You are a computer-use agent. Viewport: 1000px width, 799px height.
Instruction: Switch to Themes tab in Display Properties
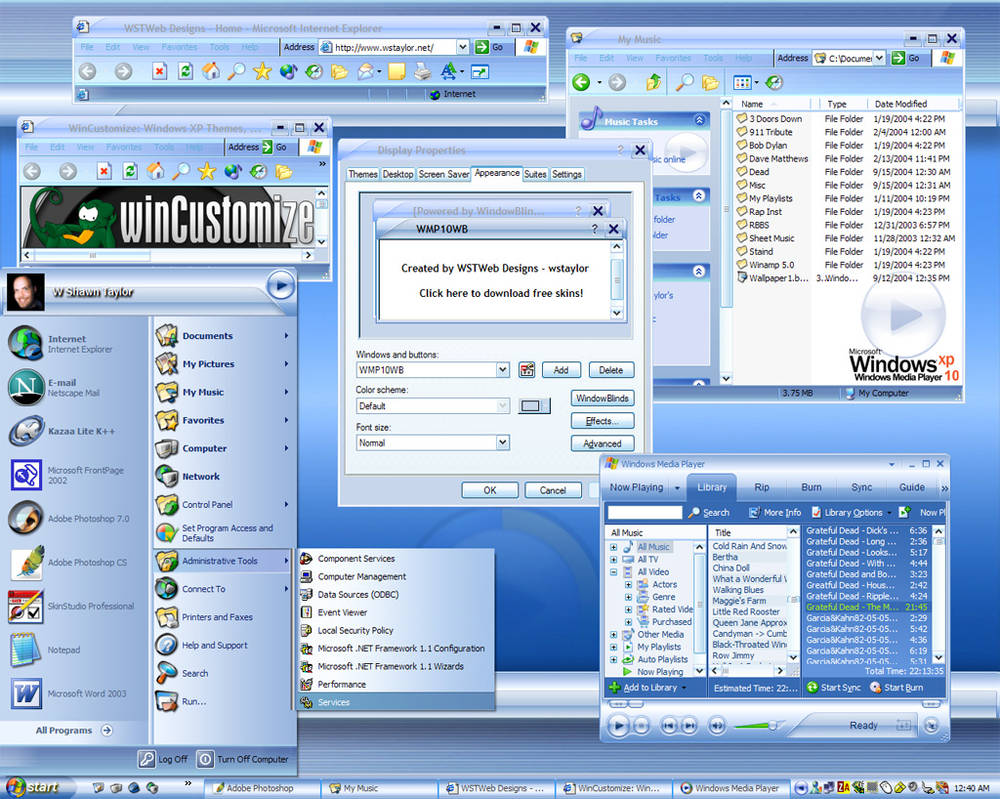[363, 174]
